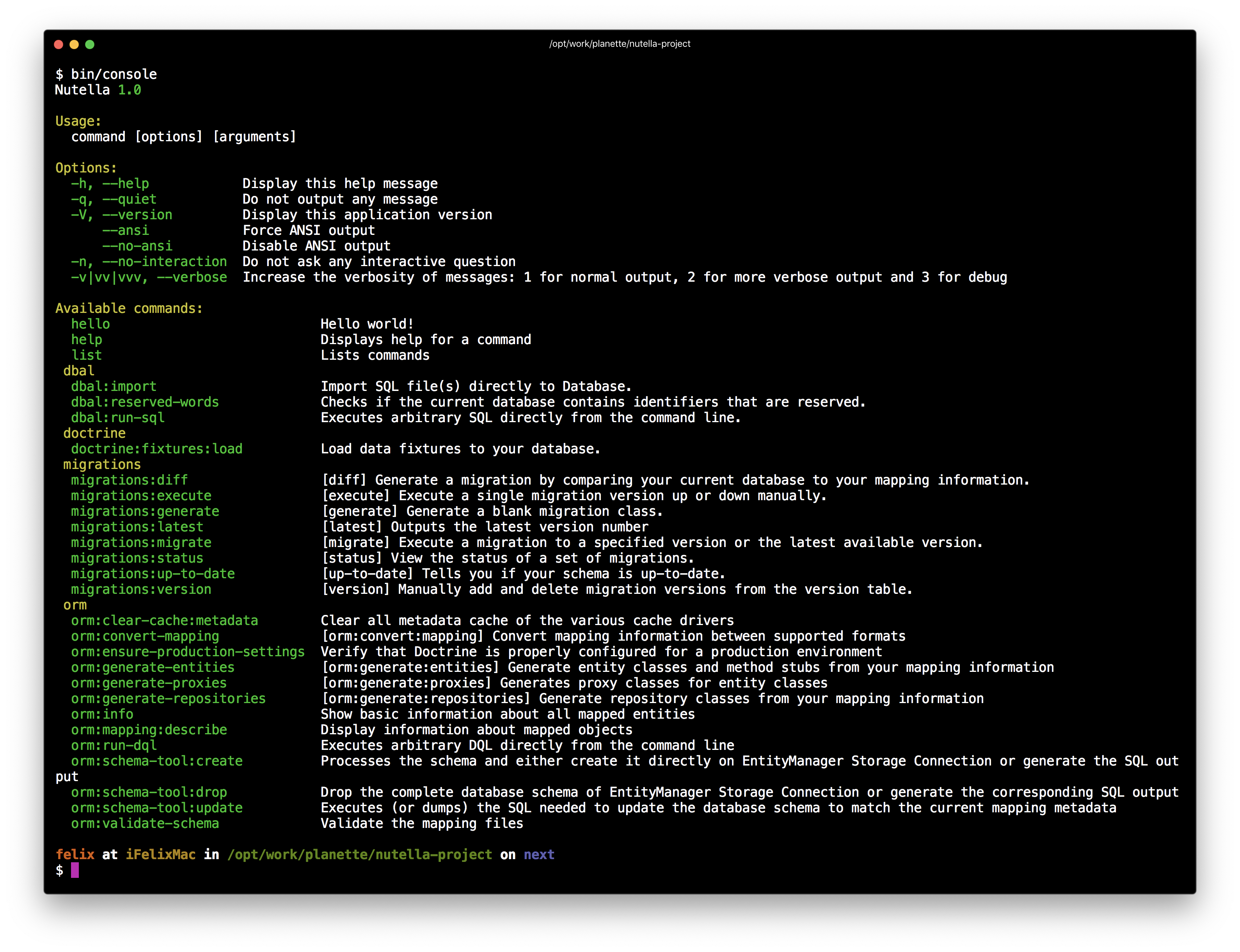
Task: Click the 'doctrine:fixtures:load' command
Action: pos(156,449)
